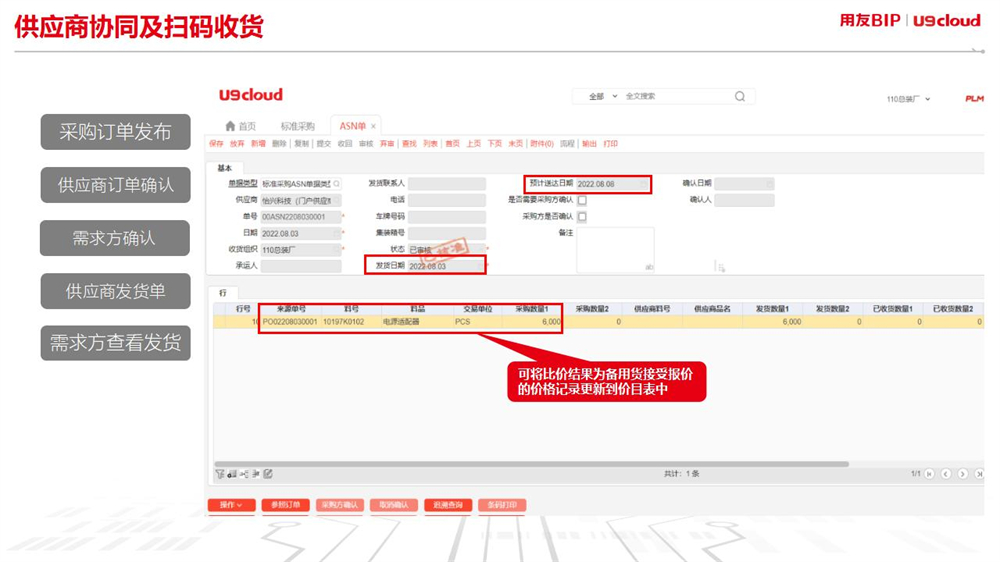Open the 110总装厂 organization dropdown

pos(908,99)
